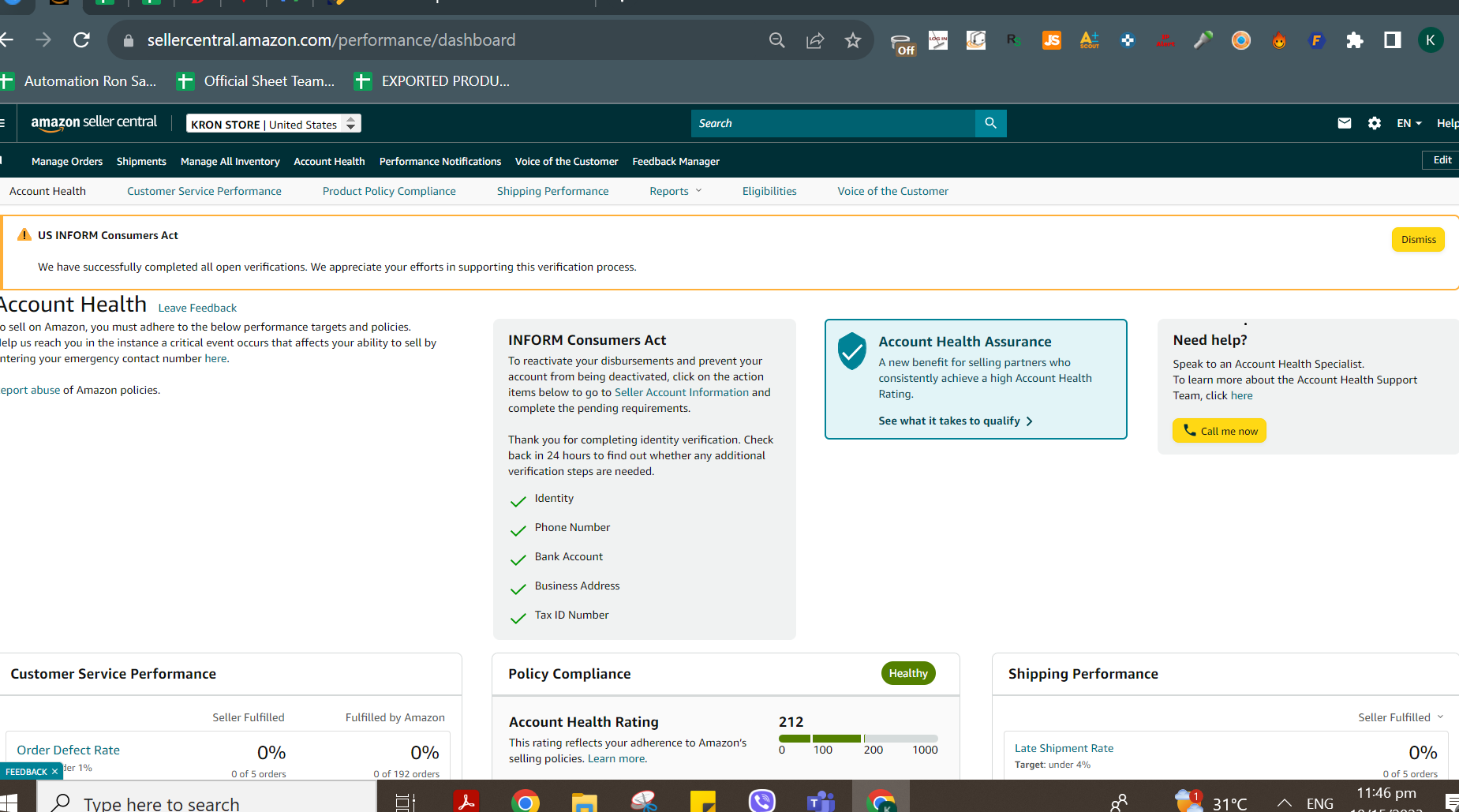Open the KRON STORE marketplace switcher
The width and height of the screenshot is (1459, 812).
tap(274, 124)
